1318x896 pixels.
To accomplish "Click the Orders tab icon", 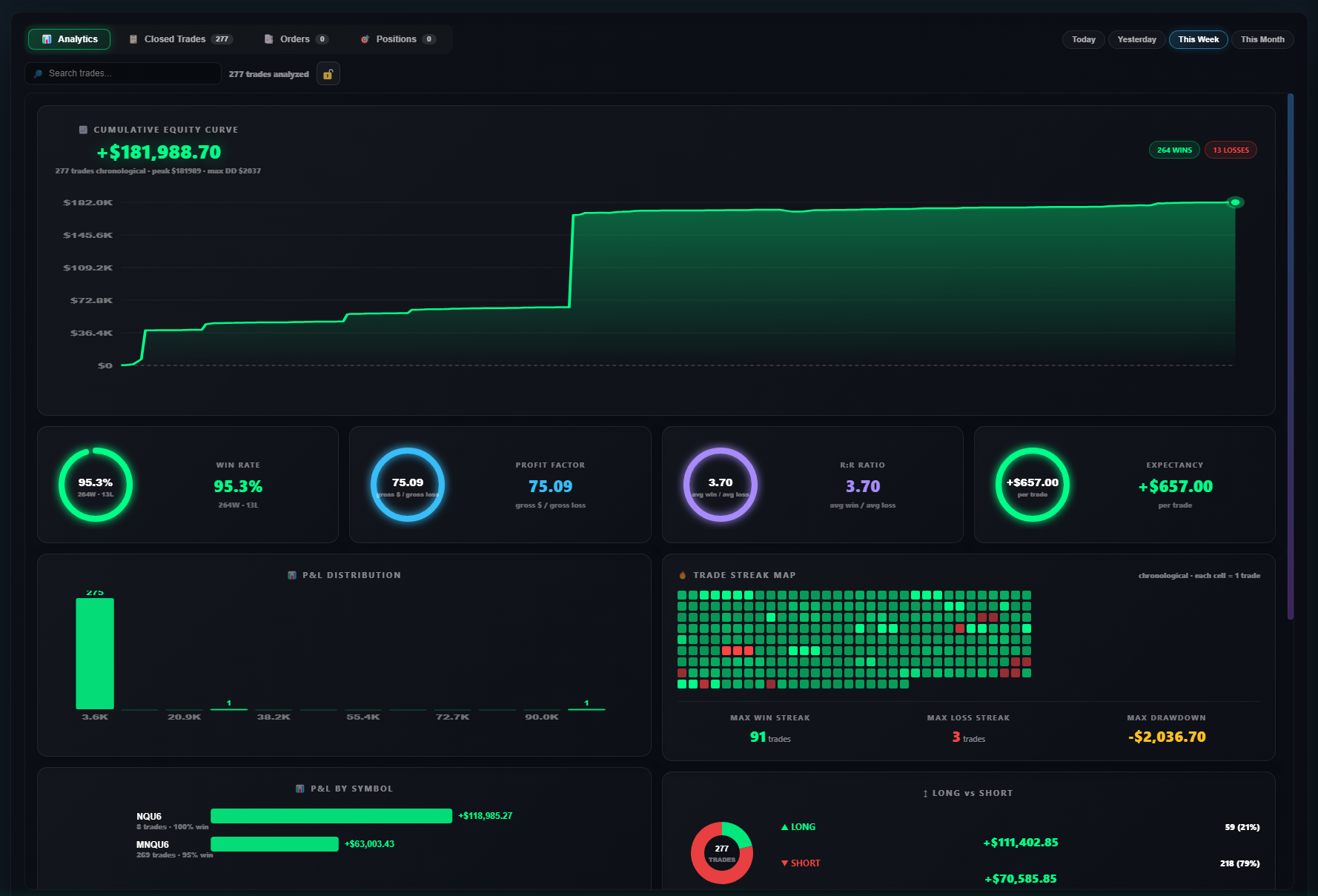I will 269,39.
